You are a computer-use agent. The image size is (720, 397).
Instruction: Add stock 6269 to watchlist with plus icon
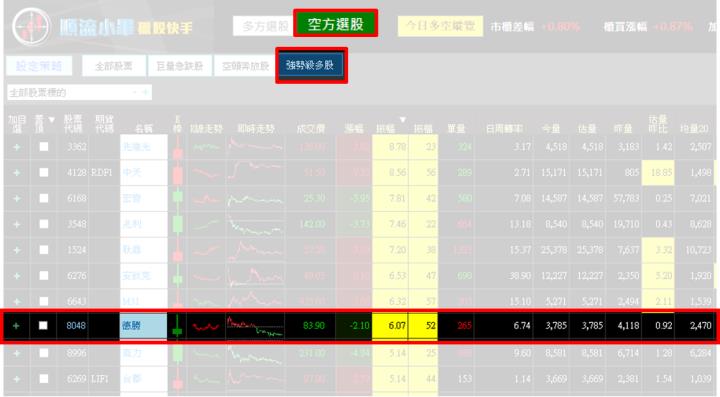click(17, 379)
